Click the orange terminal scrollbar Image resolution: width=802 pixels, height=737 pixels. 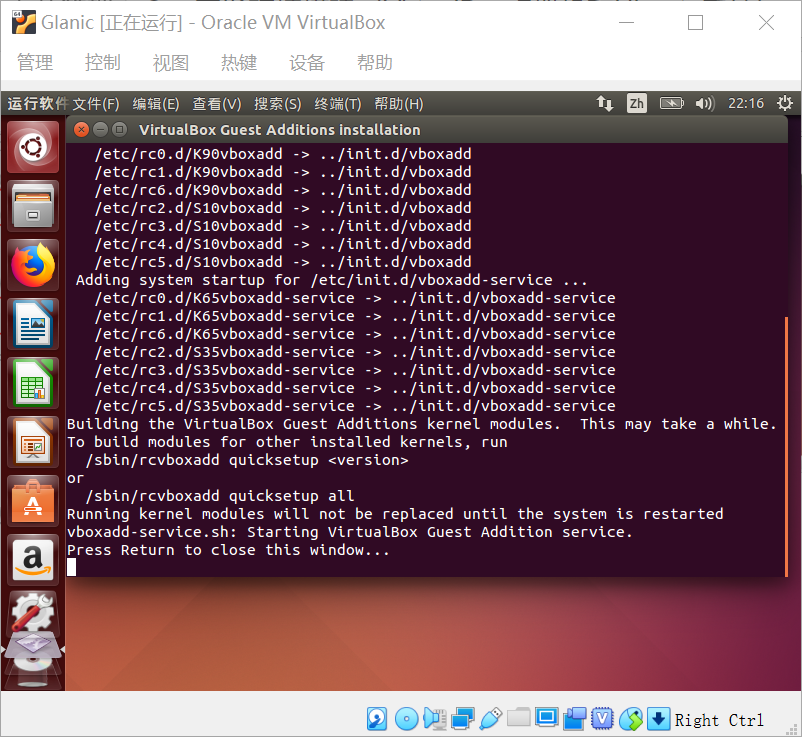(786, 446)
